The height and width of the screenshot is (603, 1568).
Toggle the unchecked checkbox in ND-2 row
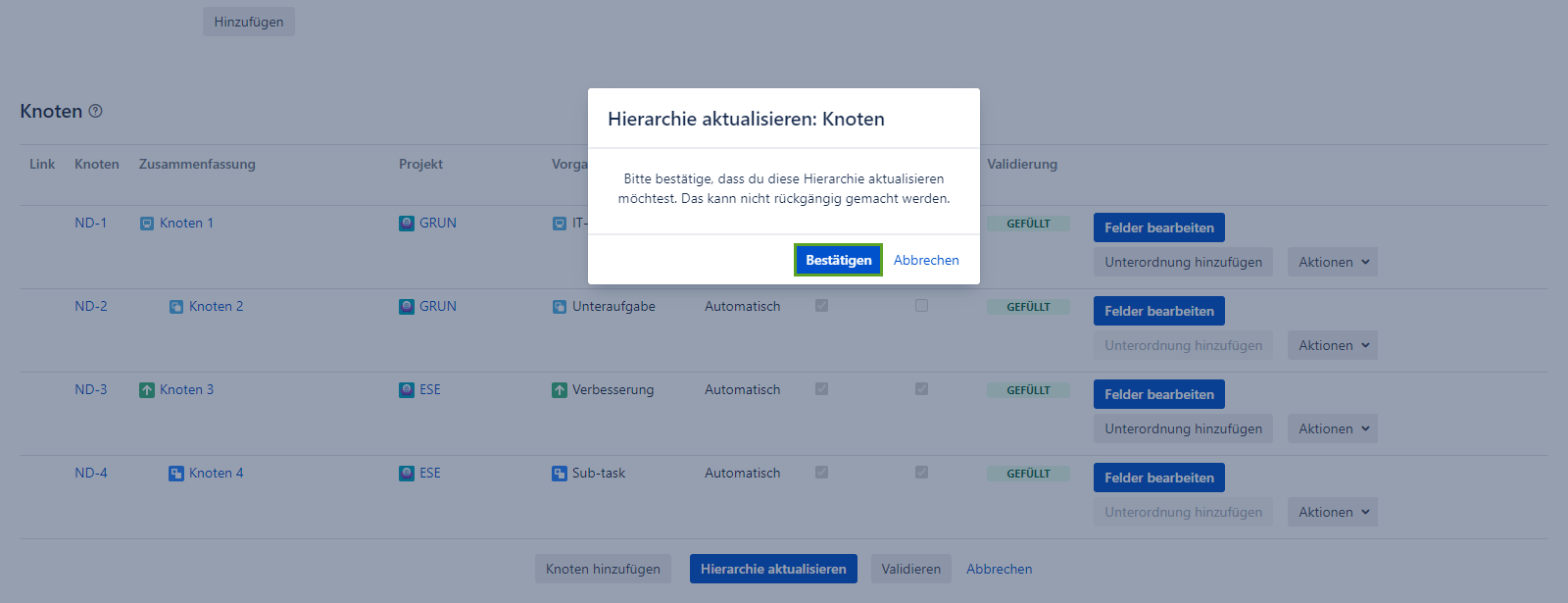(x=921, y=306)
